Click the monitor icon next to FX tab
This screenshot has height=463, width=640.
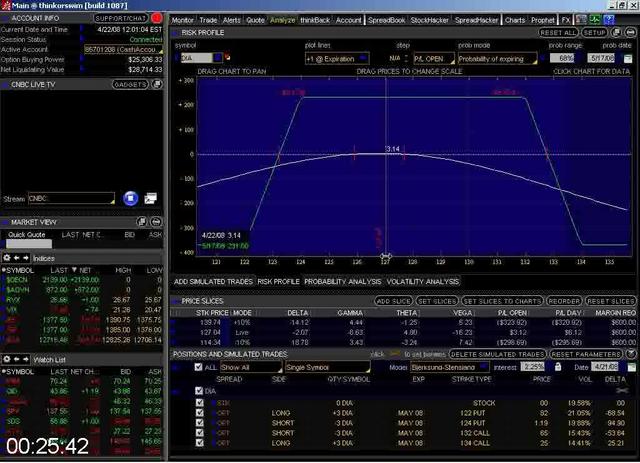tap(581, 20)
